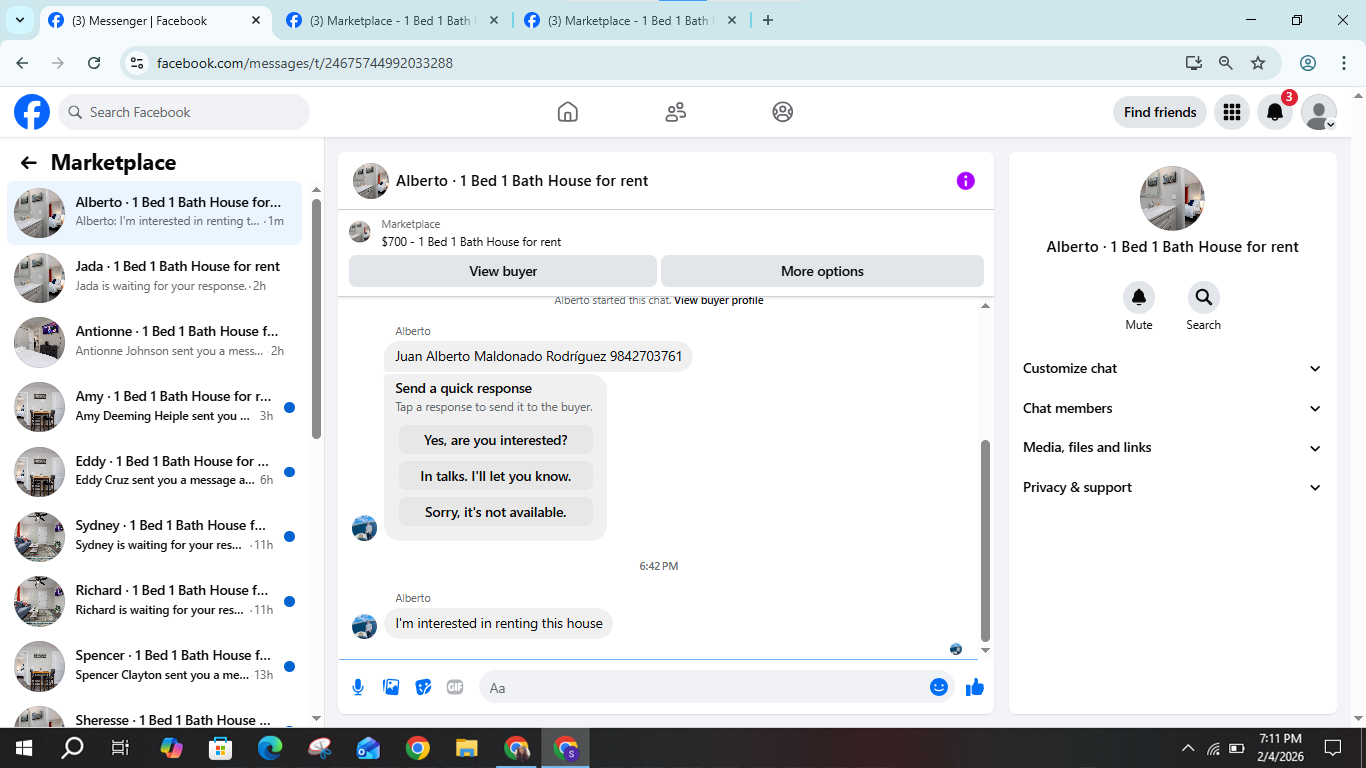1366x768 pixels.
Task: Open Windows Start menu
Action: tap(24, 748)
